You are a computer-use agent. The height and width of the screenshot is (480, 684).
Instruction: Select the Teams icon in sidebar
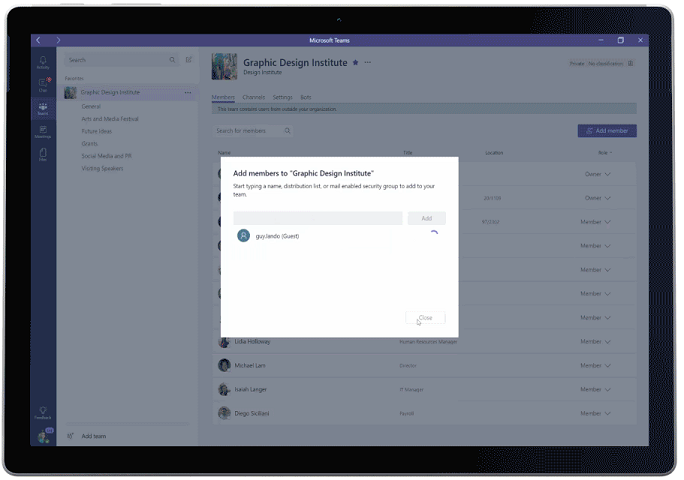point(43,108)
